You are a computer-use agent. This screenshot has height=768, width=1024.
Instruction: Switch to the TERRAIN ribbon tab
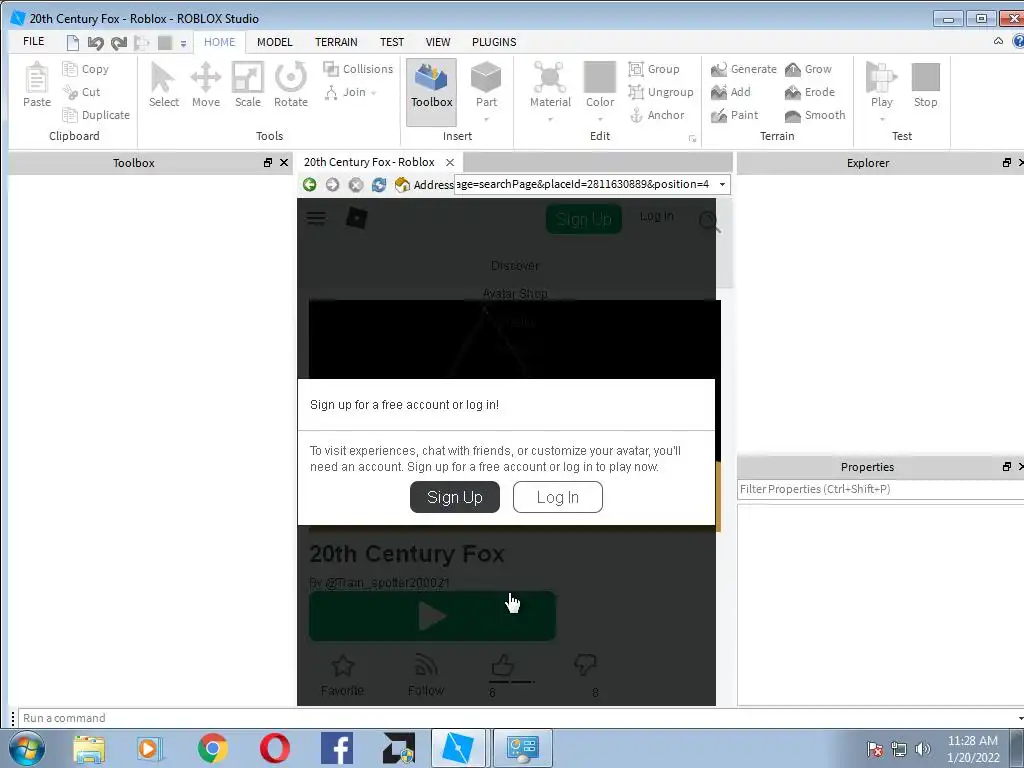click(x=336, y=42)
